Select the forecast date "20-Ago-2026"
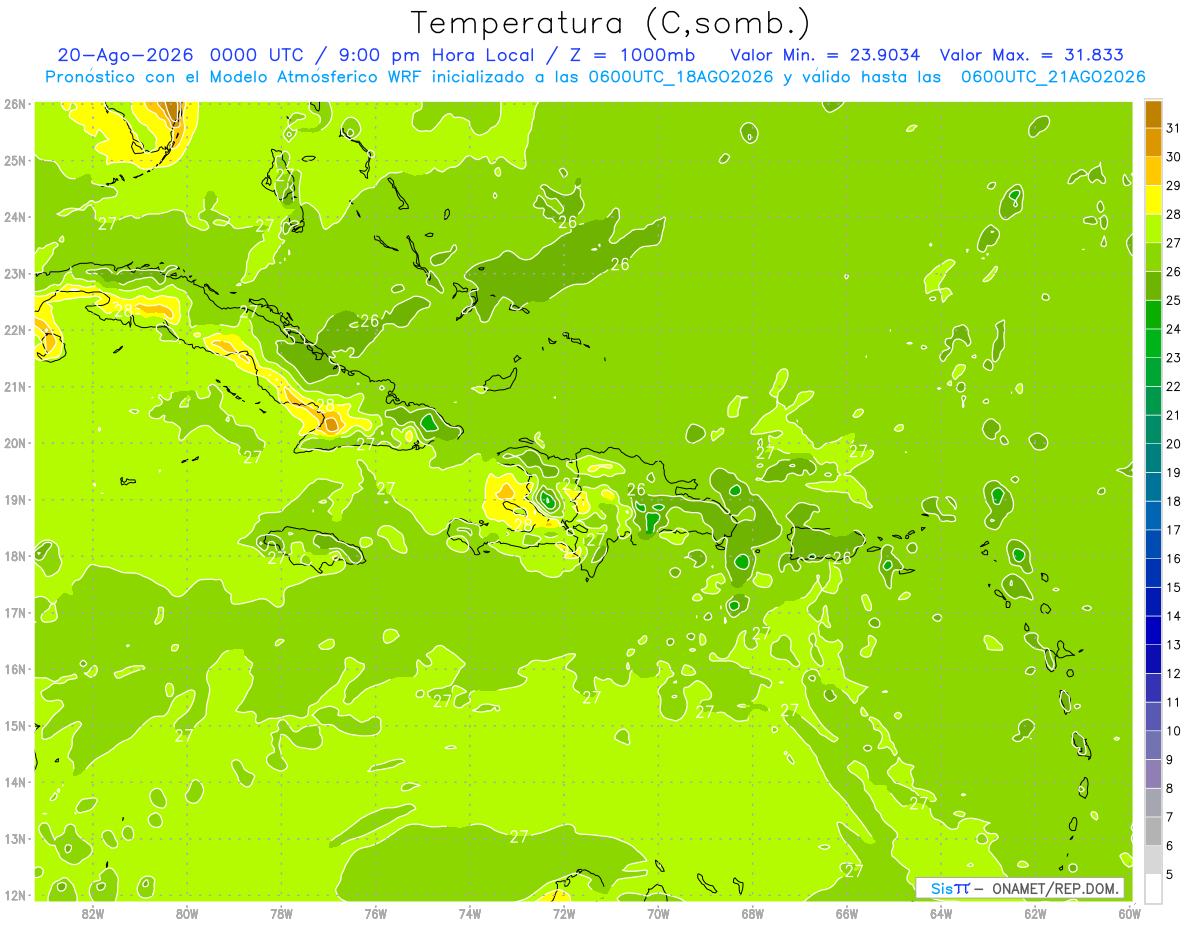The image size is (1200, 927). [x=128, y=55]
